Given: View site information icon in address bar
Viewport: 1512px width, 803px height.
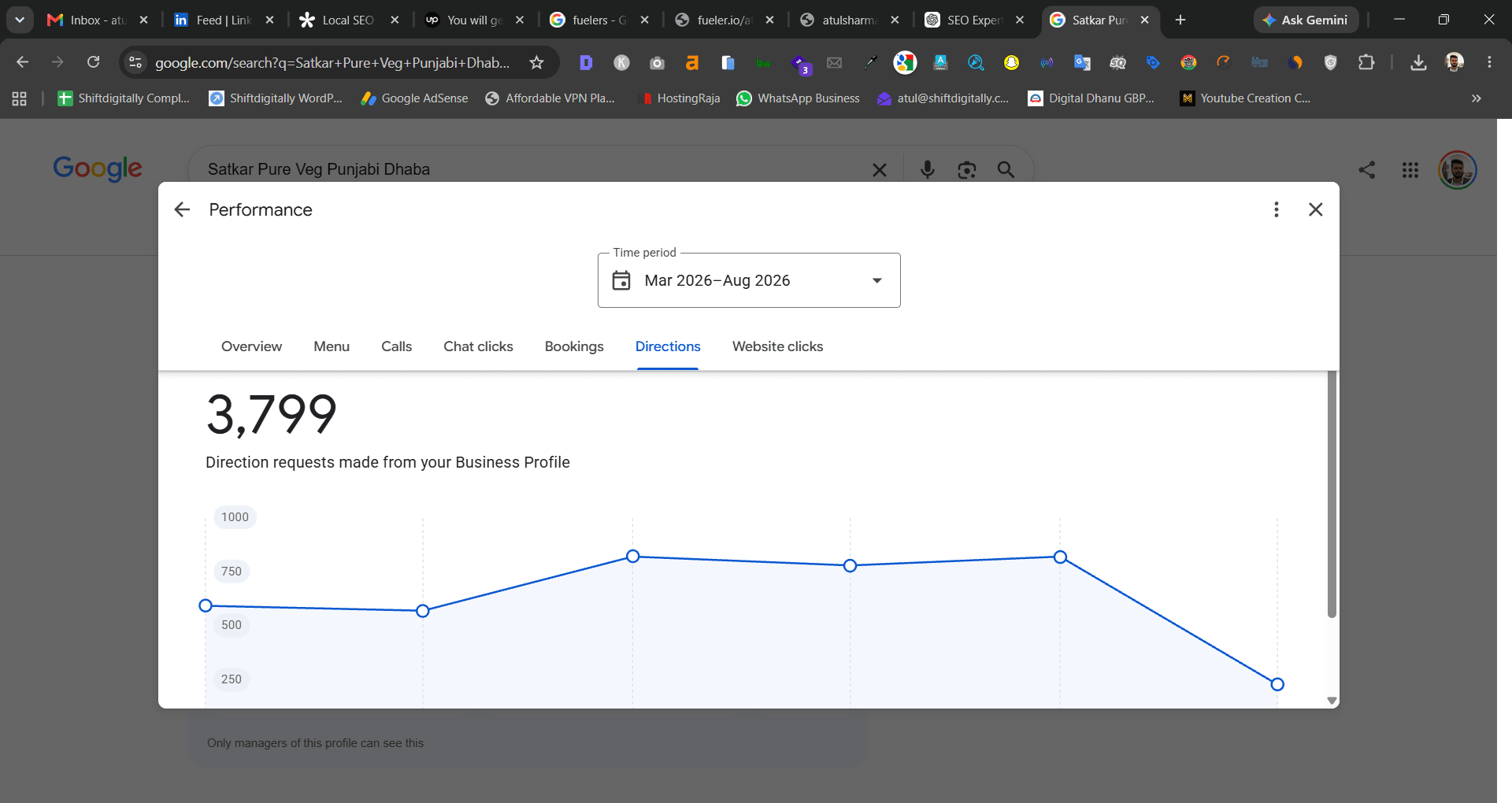Looking at the screenshot, I should point(135,62).
